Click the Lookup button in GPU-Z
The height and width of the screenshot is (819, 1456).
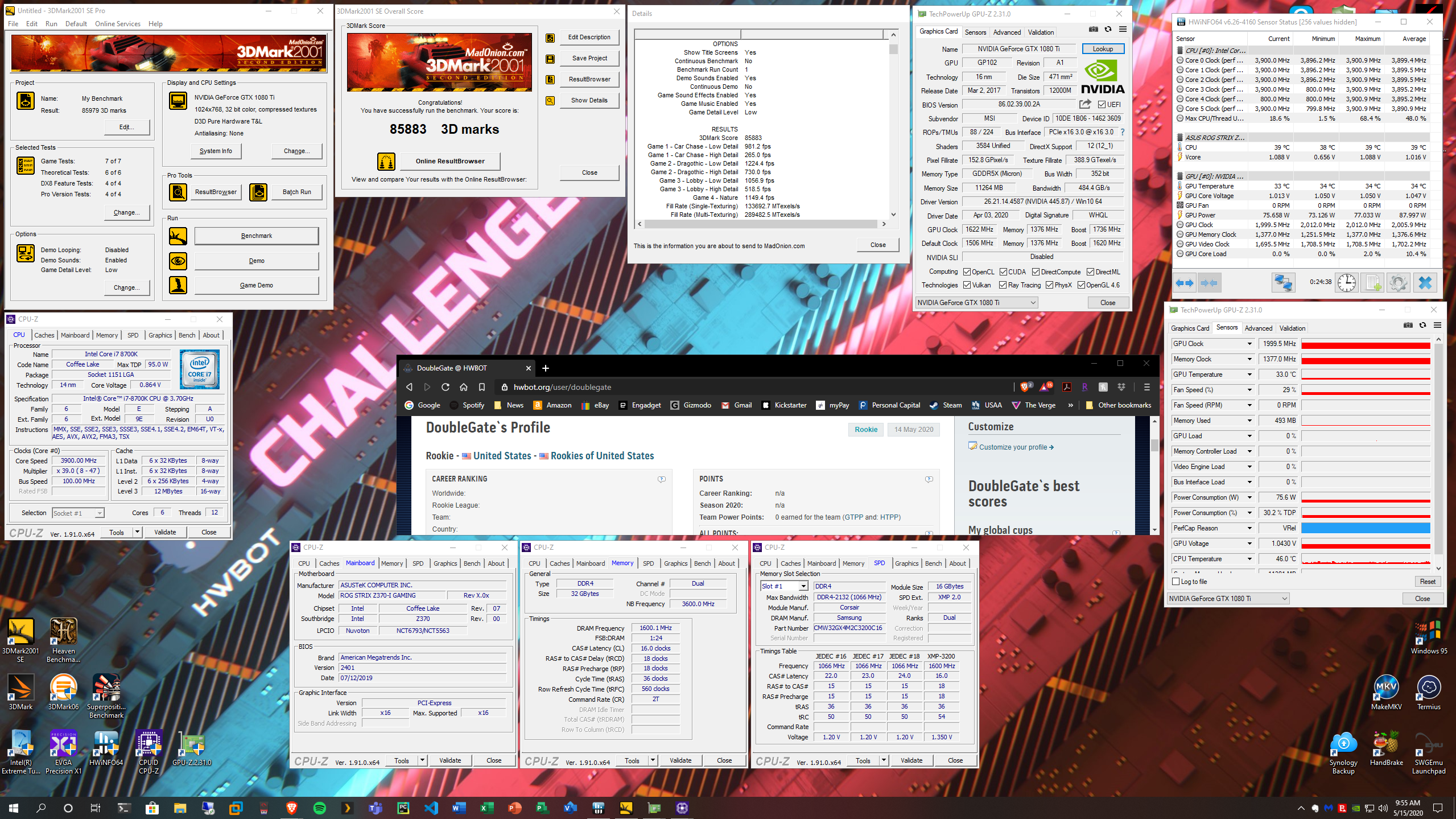(x=1103, y=49)
